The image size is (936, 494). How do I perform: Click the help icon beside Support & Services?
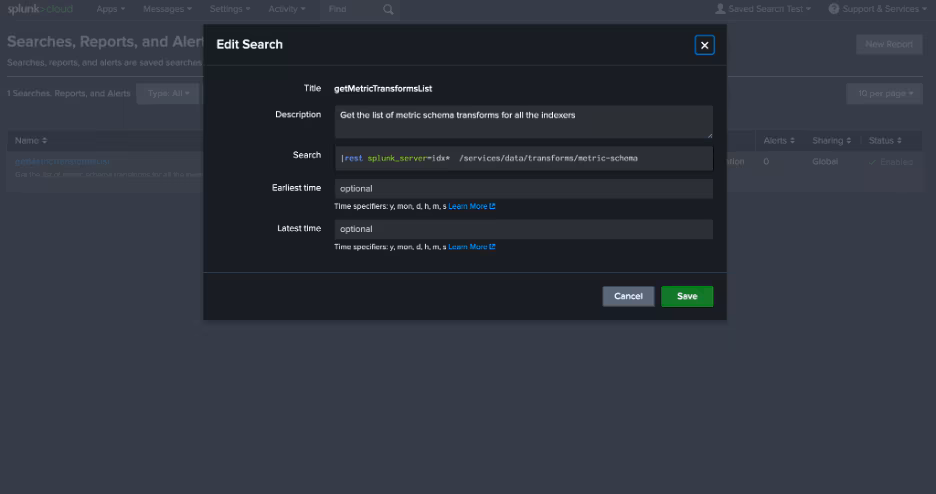tap(833, 9)
